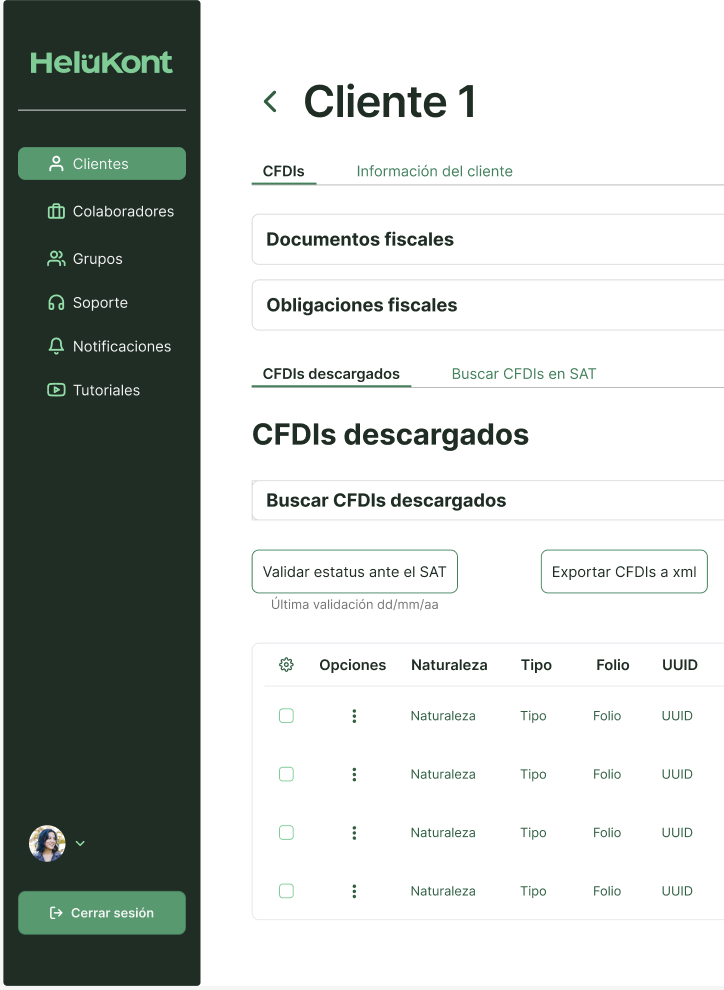Open three-dot options menu in last row
The width and height of the screenshot is (724, 990).
pos(354,891)
